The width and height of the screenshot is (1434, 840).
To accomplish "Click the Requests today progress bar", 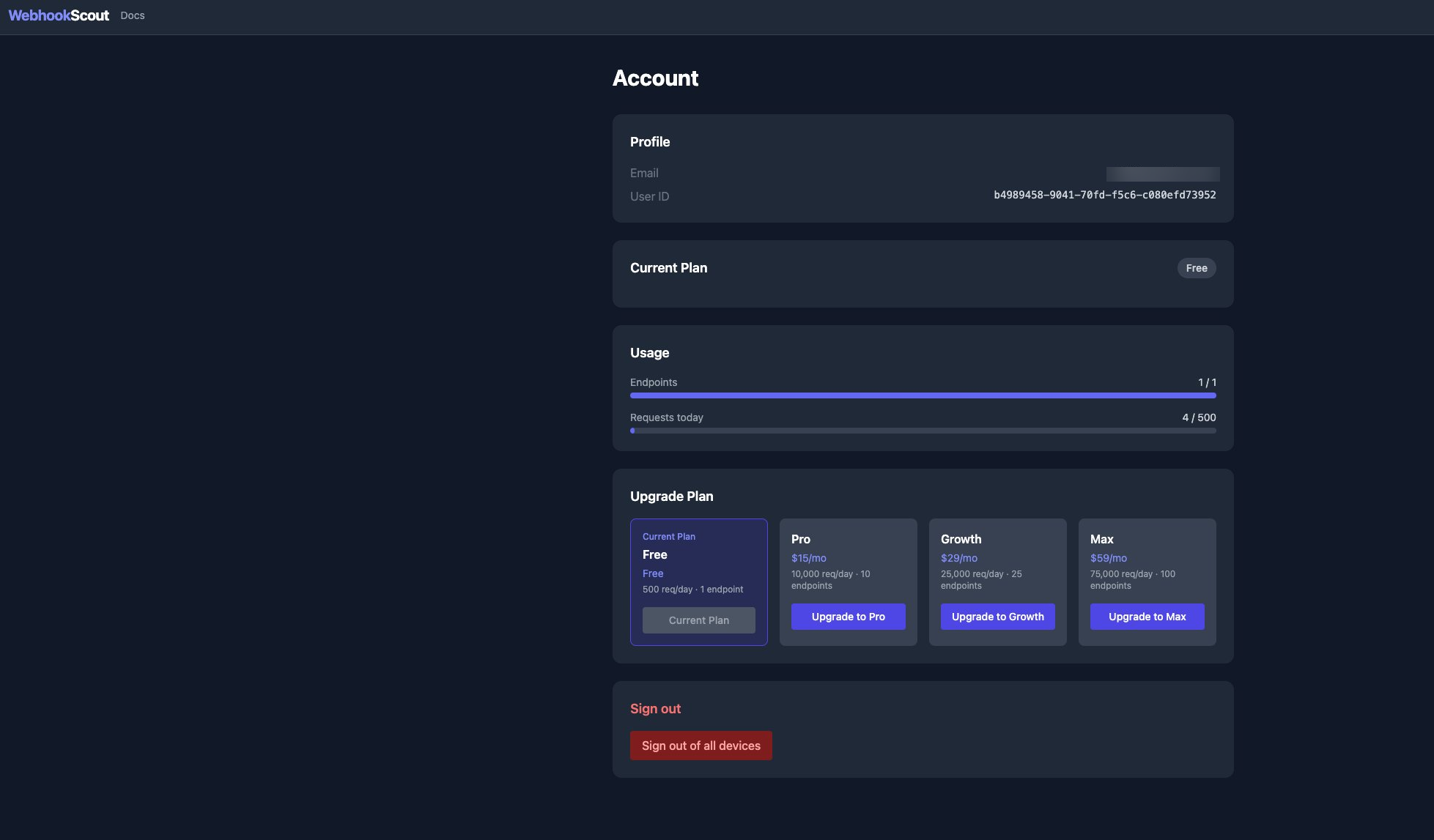I will tap(923, 430).
